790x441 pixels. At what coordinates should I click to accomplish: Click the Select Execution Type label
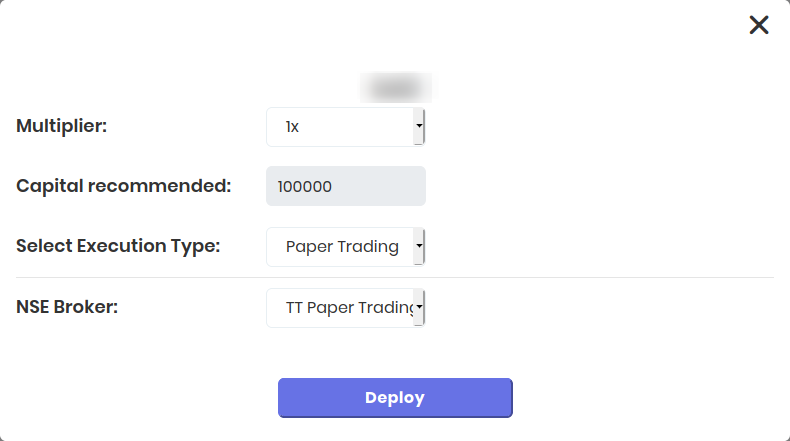pyautogui.click(x=118, y=245)
